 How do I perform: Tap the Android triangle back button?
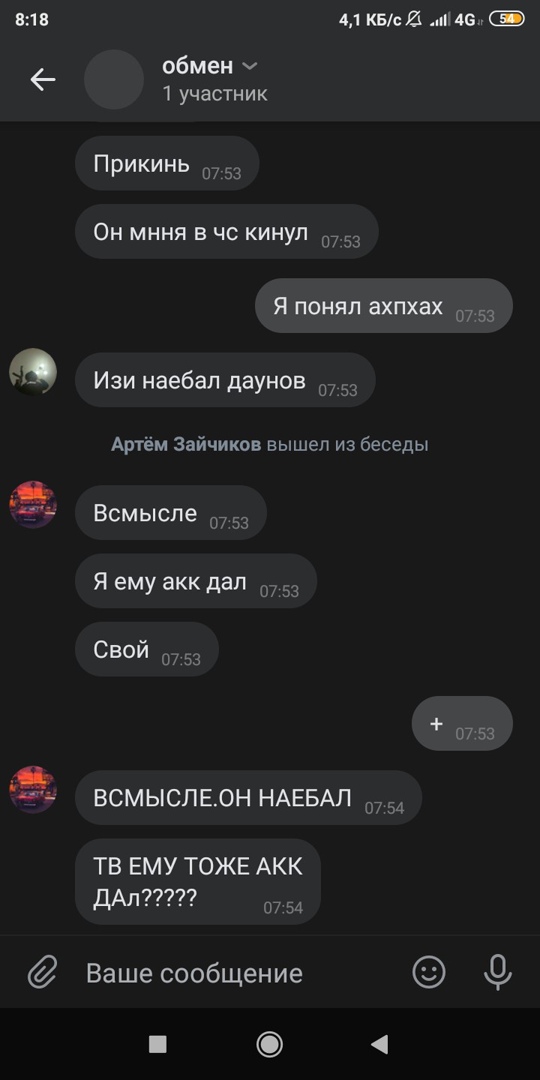(380, 1044)
